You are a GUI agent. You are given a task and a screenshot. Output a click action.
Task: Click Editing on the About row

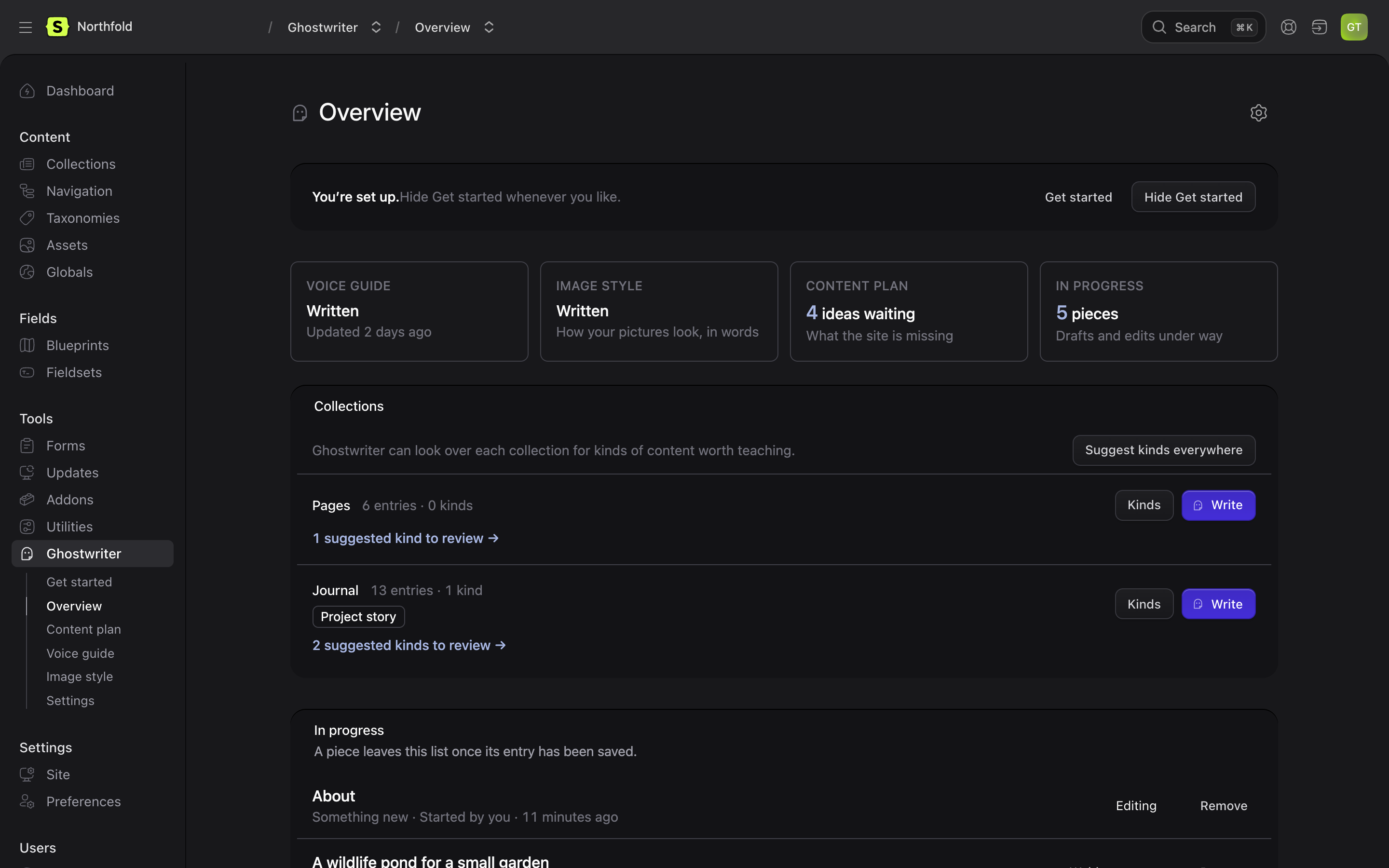click(1136, 806)
